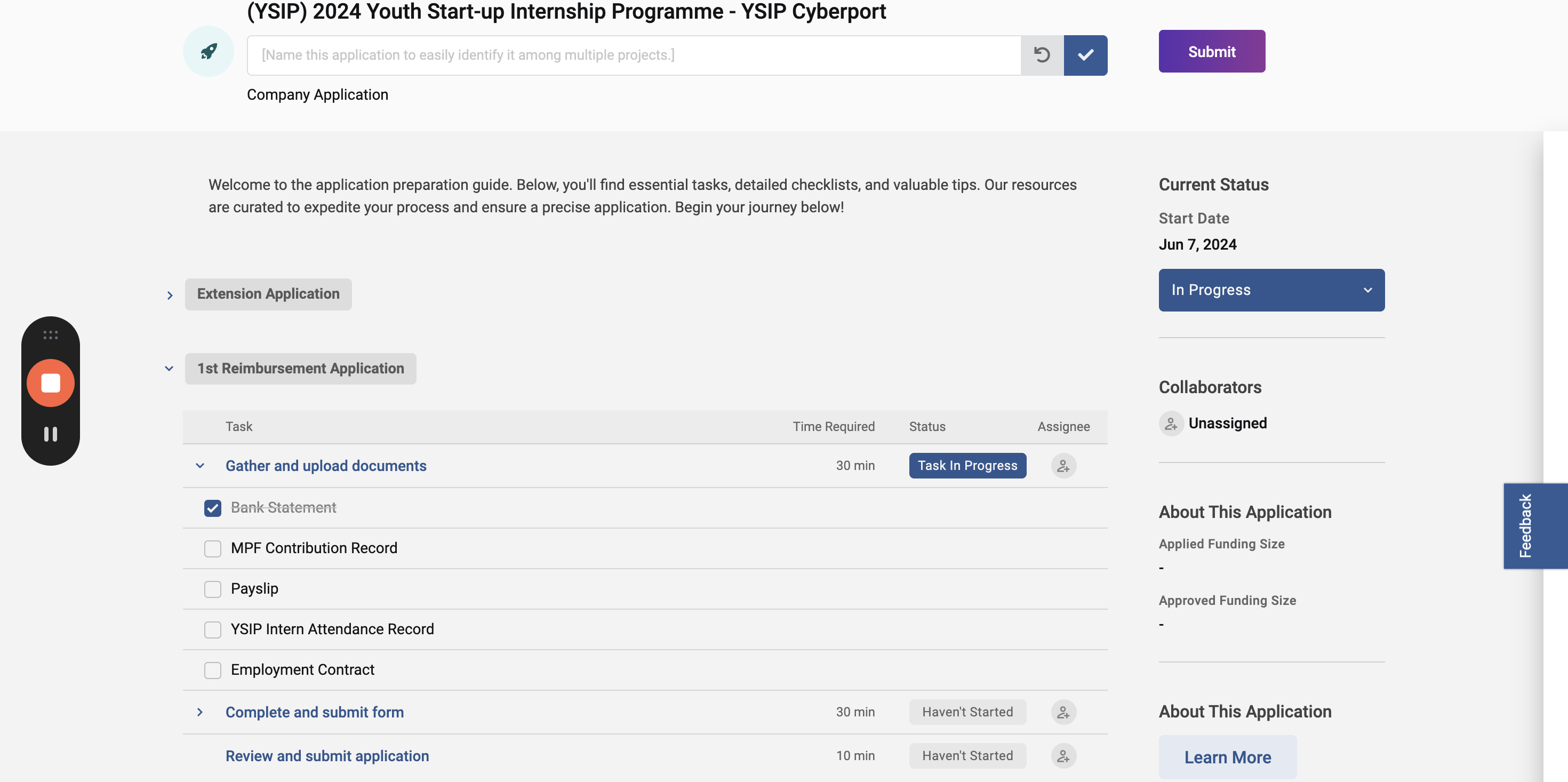Click the undo arrow beside name field
1568x782 pixels.
pos(1042,55)
